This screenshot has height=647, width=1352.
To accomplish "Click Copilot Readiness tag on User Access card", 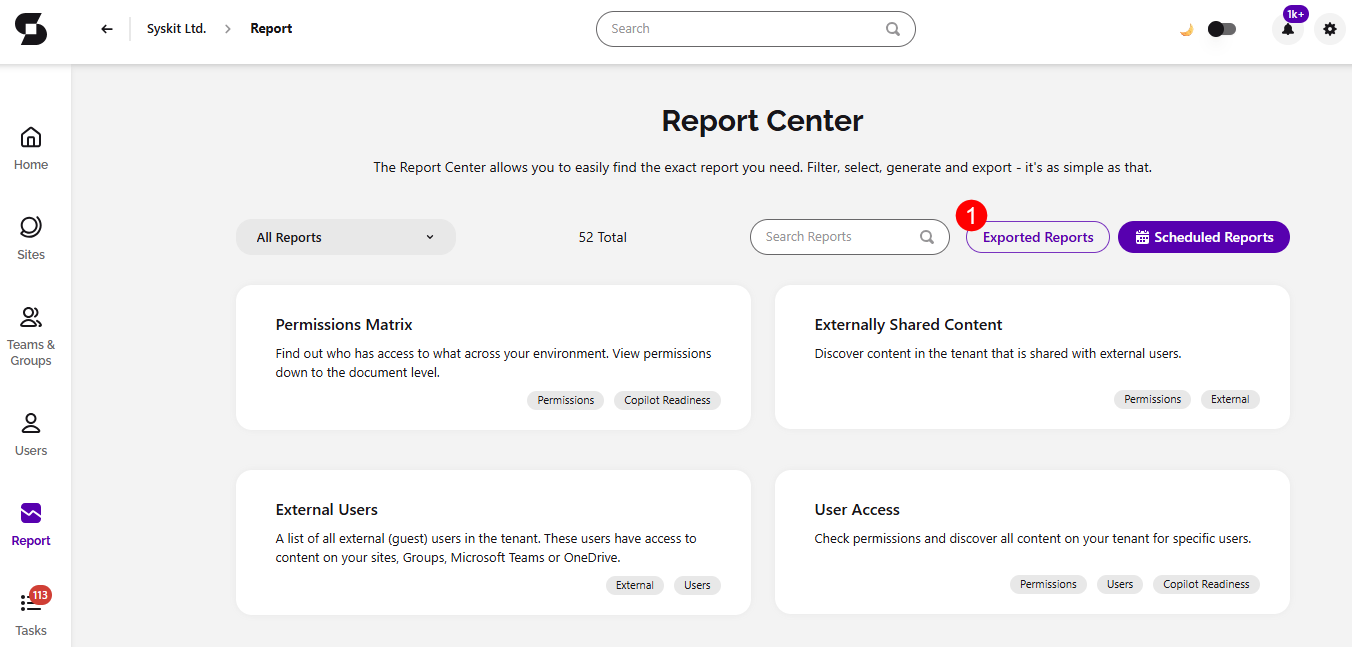I will 1206,584.
